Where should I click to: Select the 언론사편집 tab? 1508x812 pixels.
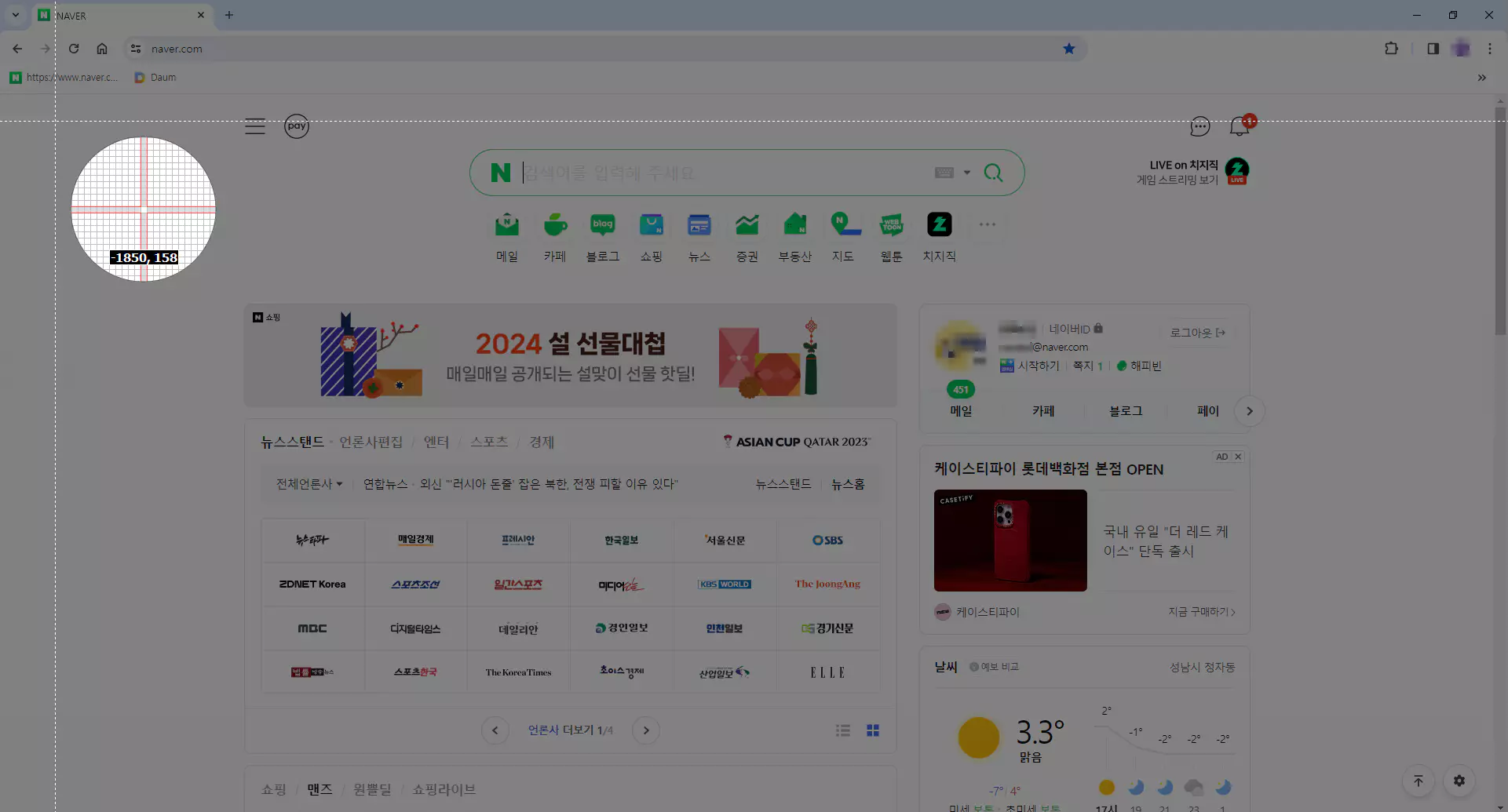371,442
